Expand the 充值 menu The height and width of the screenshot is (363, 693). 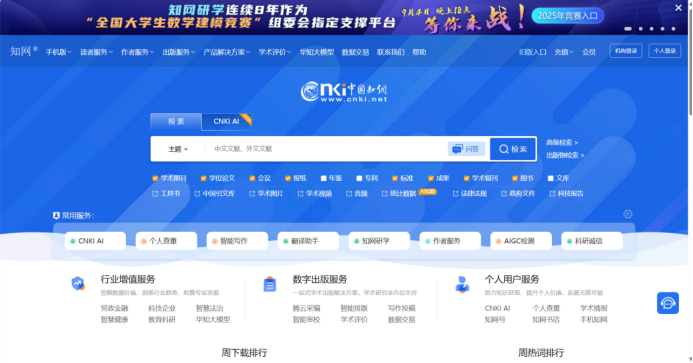click(x=564, y=52)
